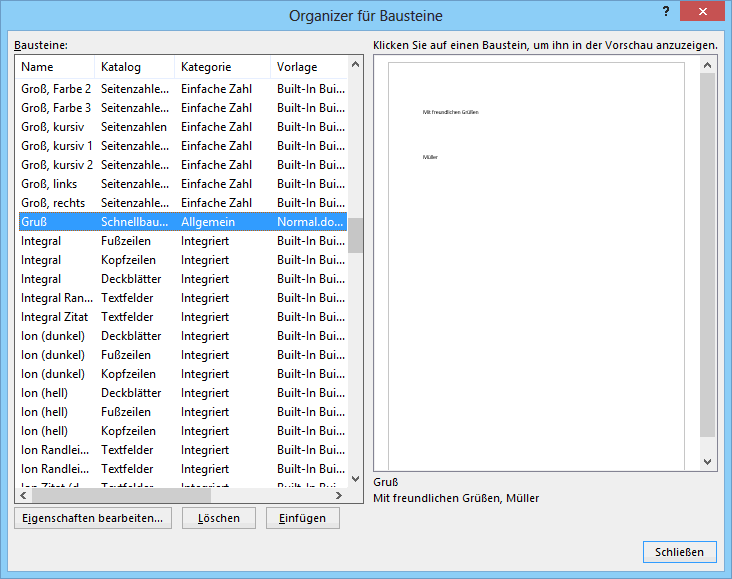This screenshot has width=732, height=579.
Task: Sort list by the Name column header
Action: [x=55, y=67]
